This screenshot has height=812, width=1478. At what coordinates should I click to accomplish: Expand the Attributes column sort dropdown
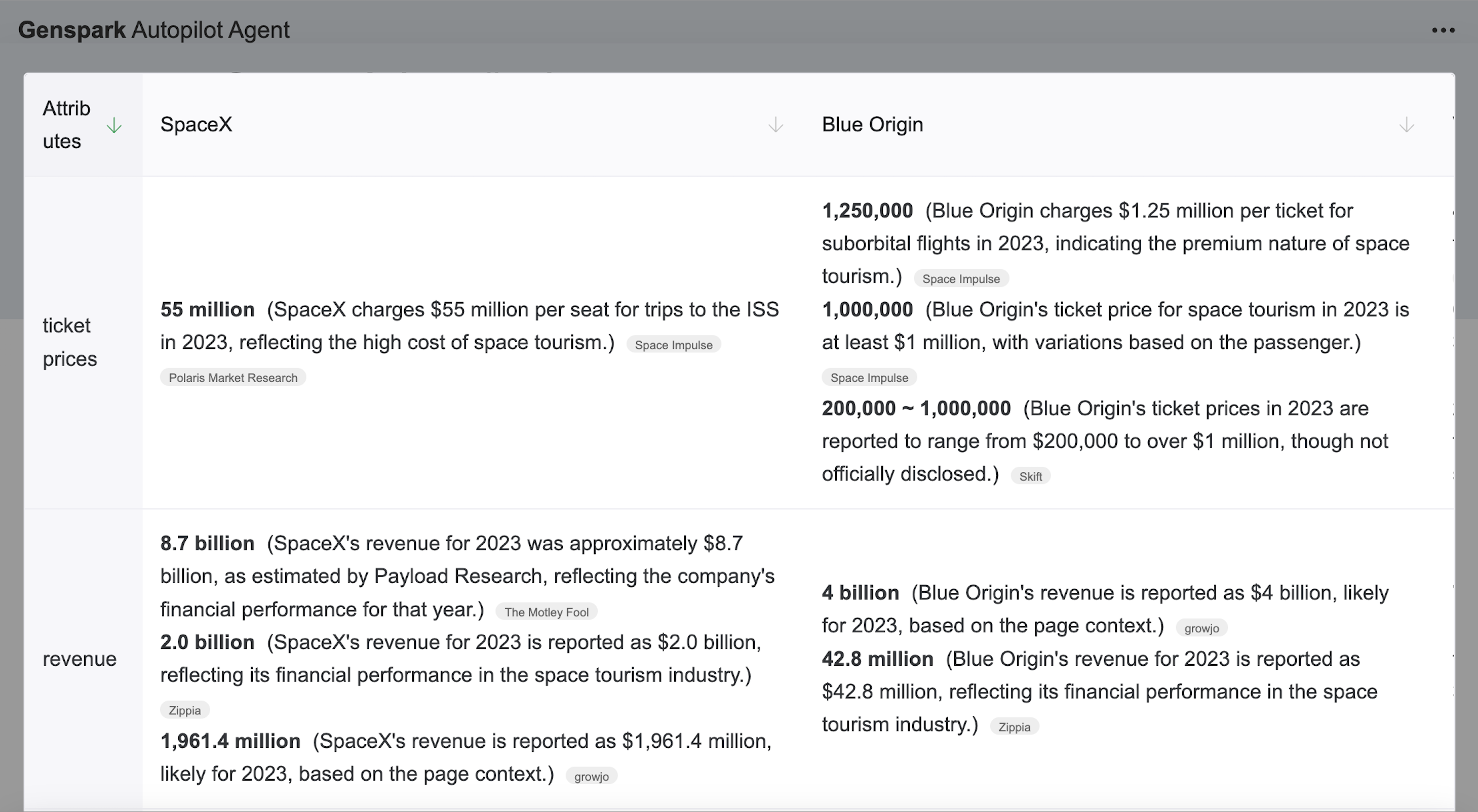pos(113,127)
